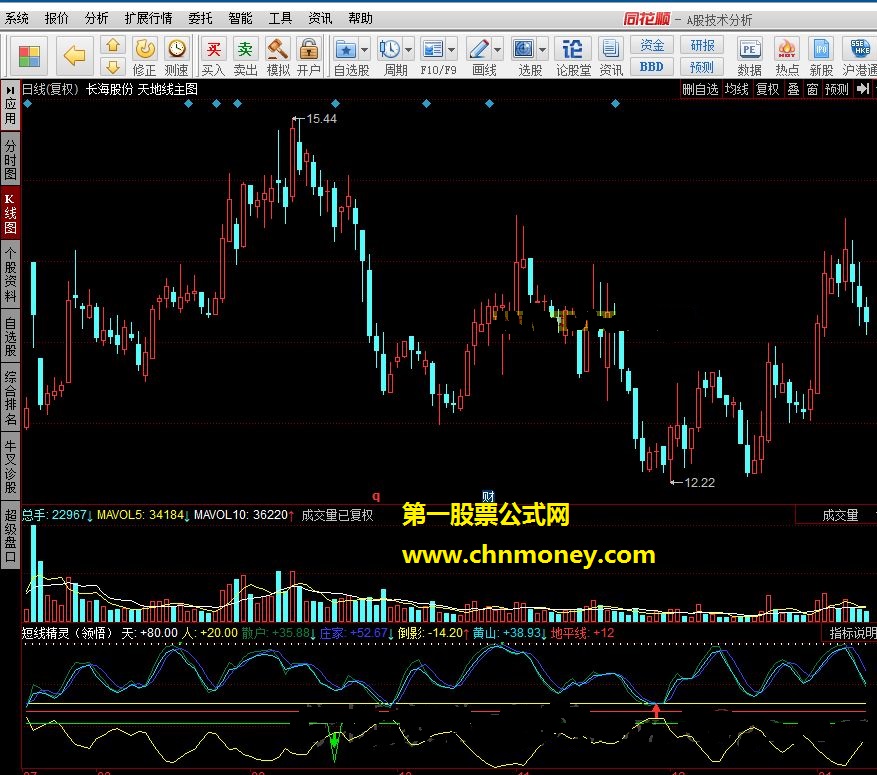Select the 画线 drawing pencil tool
The height and width of the screenshot is (775, 877).
pyautogui.click(x=479, y=50)
